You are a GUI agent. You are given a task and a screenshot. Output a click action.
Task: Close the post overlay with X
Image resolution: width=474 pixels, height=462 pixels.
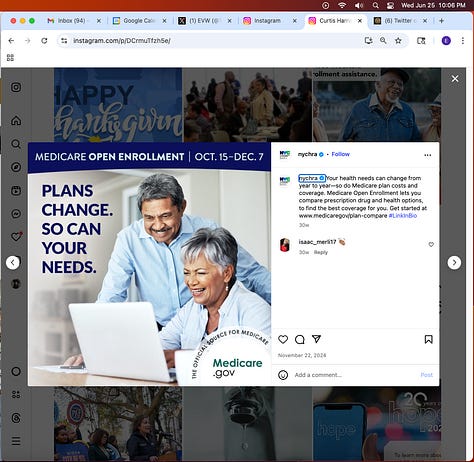[455, 79]
